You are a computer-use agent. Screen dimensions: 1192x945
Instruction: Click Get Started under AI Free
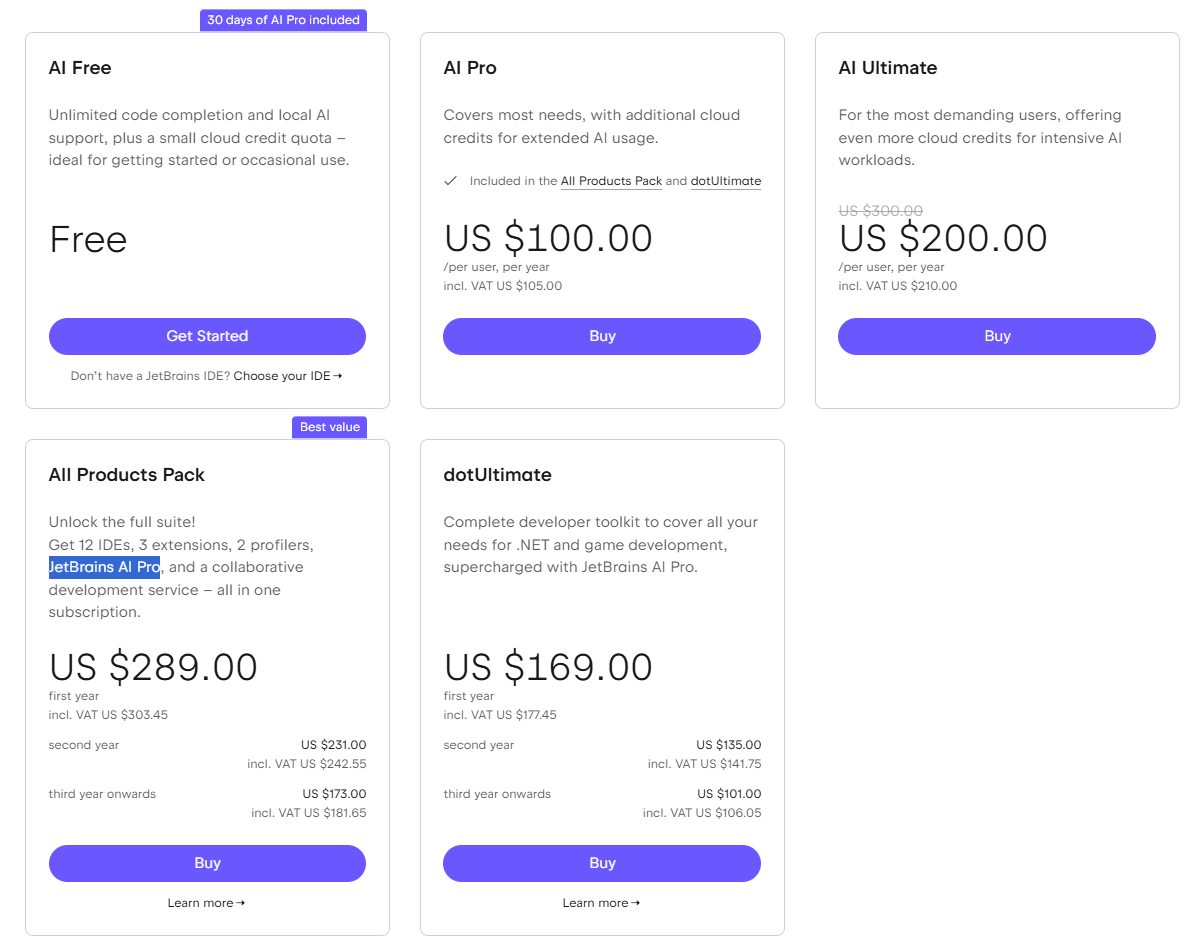(207, 336)
